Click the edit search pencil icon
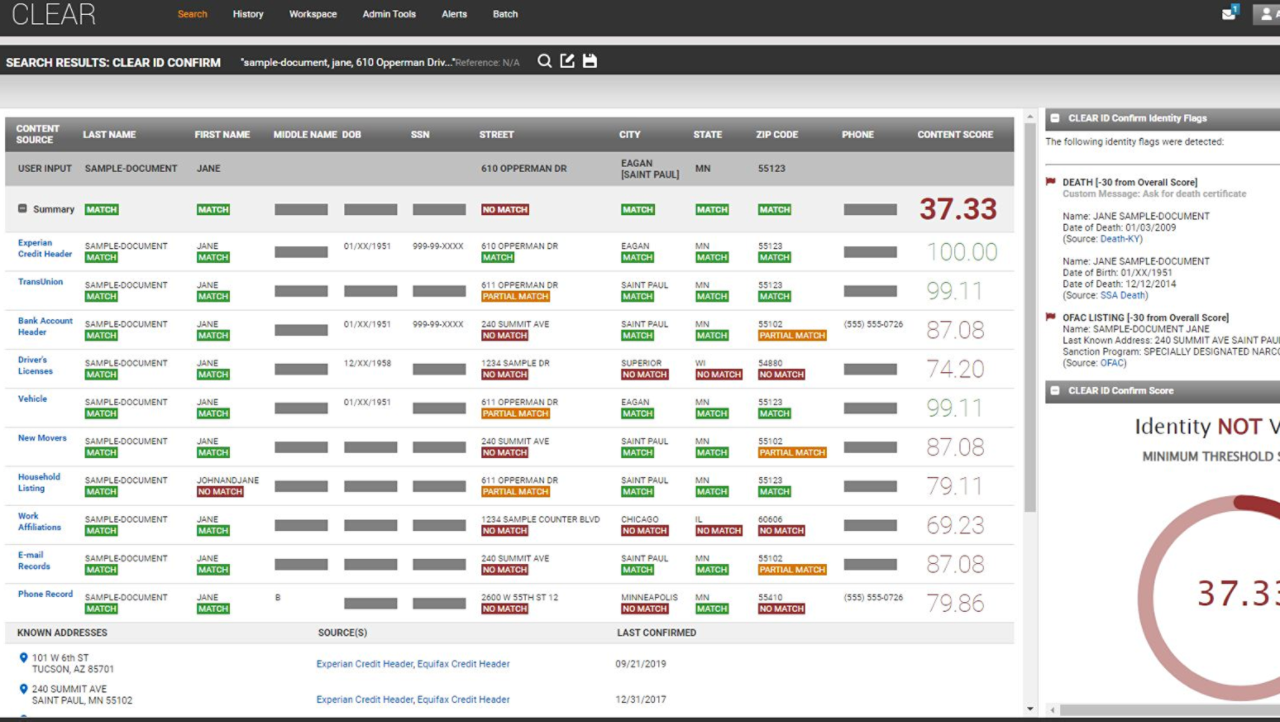The image size is (1280, 722). click(567, 61)
